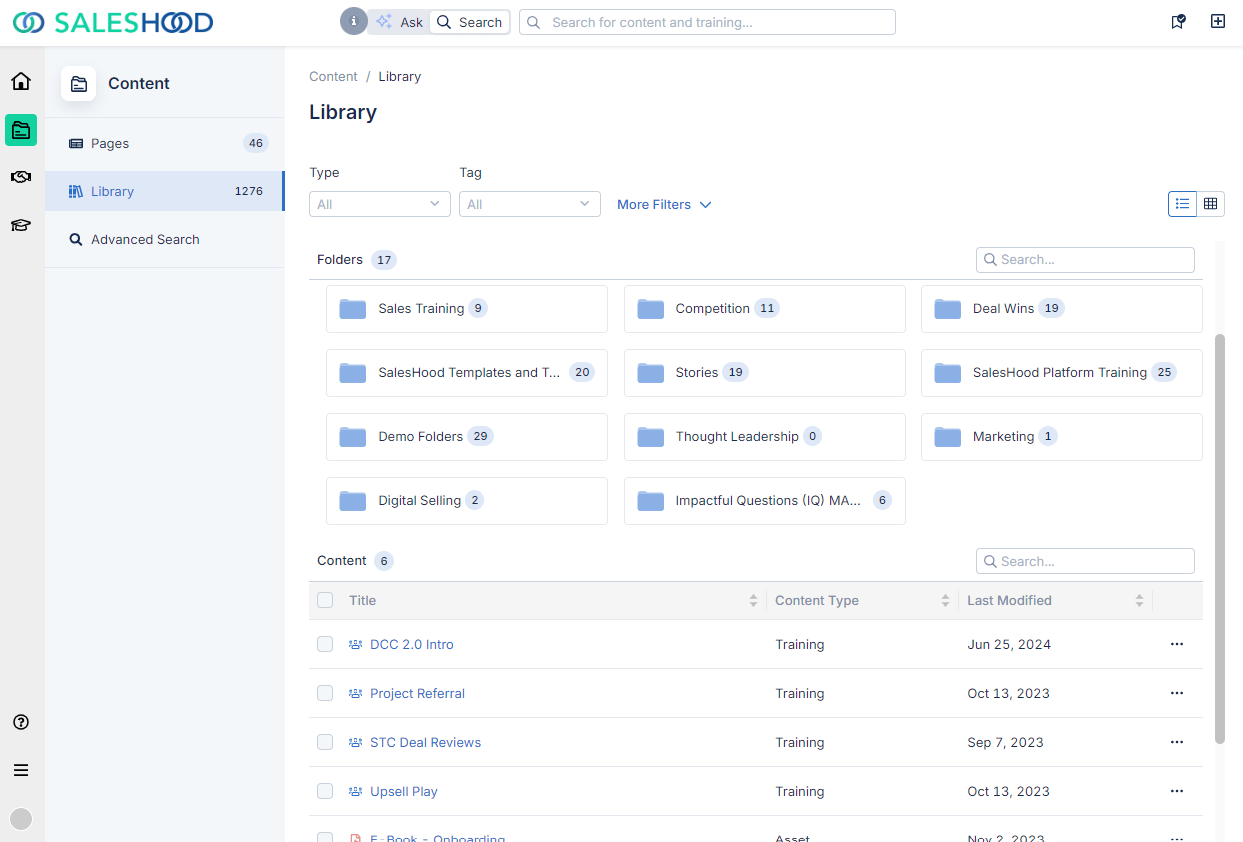Viewport: 1243px width, 842px height.
Task: Open SalesHood Platform Training folder
Action: pyautogui.click(x=1062, y=373)
